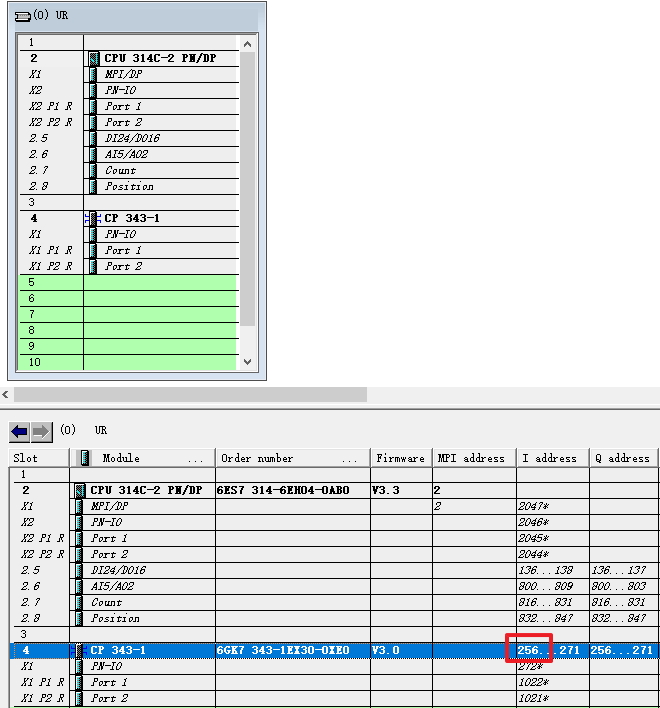Click I address 1022* of CP Port 1
Viewport: 660px width, 708px height.
pos(533,682)
